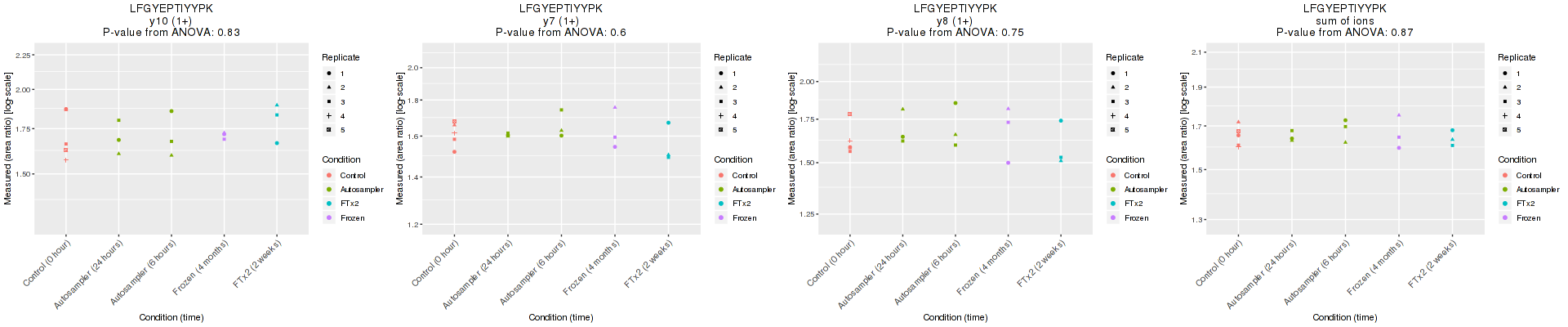Click Replicate 5 crossed-square symbol in y8 legend
This screenshot has height=327, width=1568.
click(1113, 129)
